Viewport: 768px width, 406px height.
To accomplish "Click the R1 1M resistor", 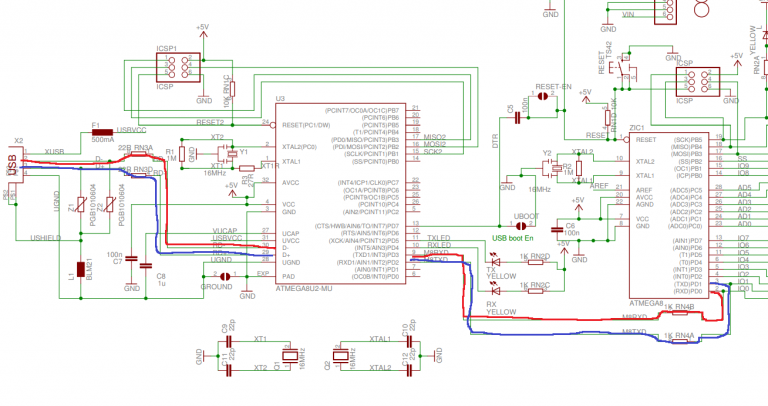I will [182, 154].
